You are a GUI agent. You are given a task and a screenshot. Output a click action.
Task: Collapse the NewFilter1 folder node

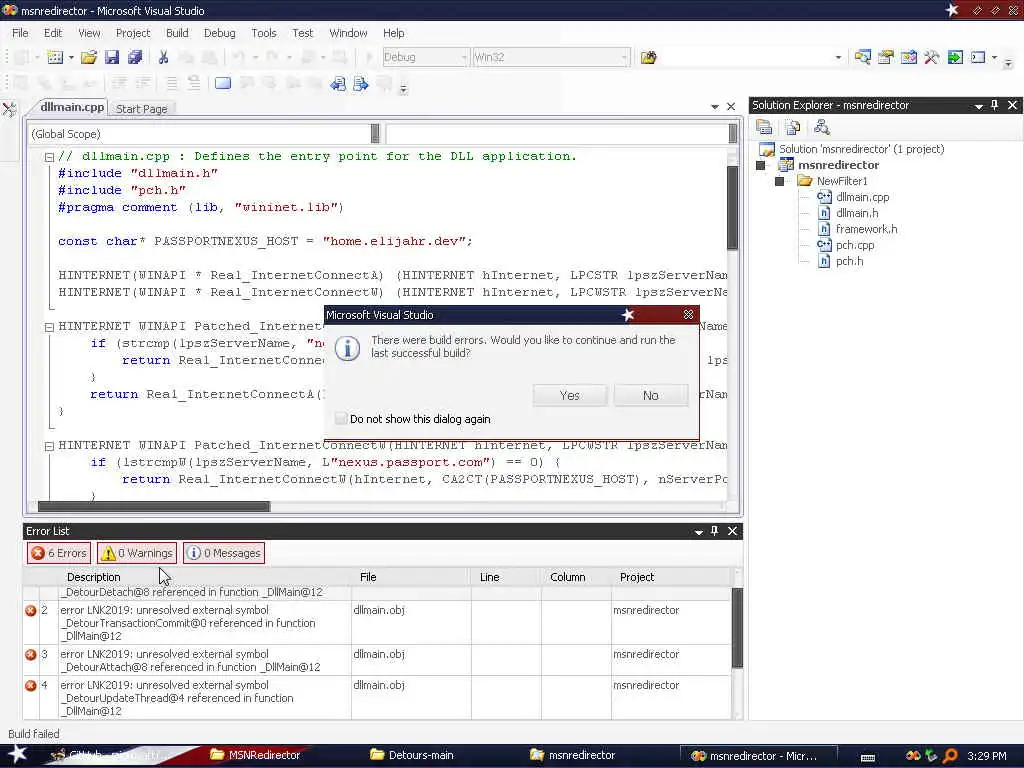779,182
